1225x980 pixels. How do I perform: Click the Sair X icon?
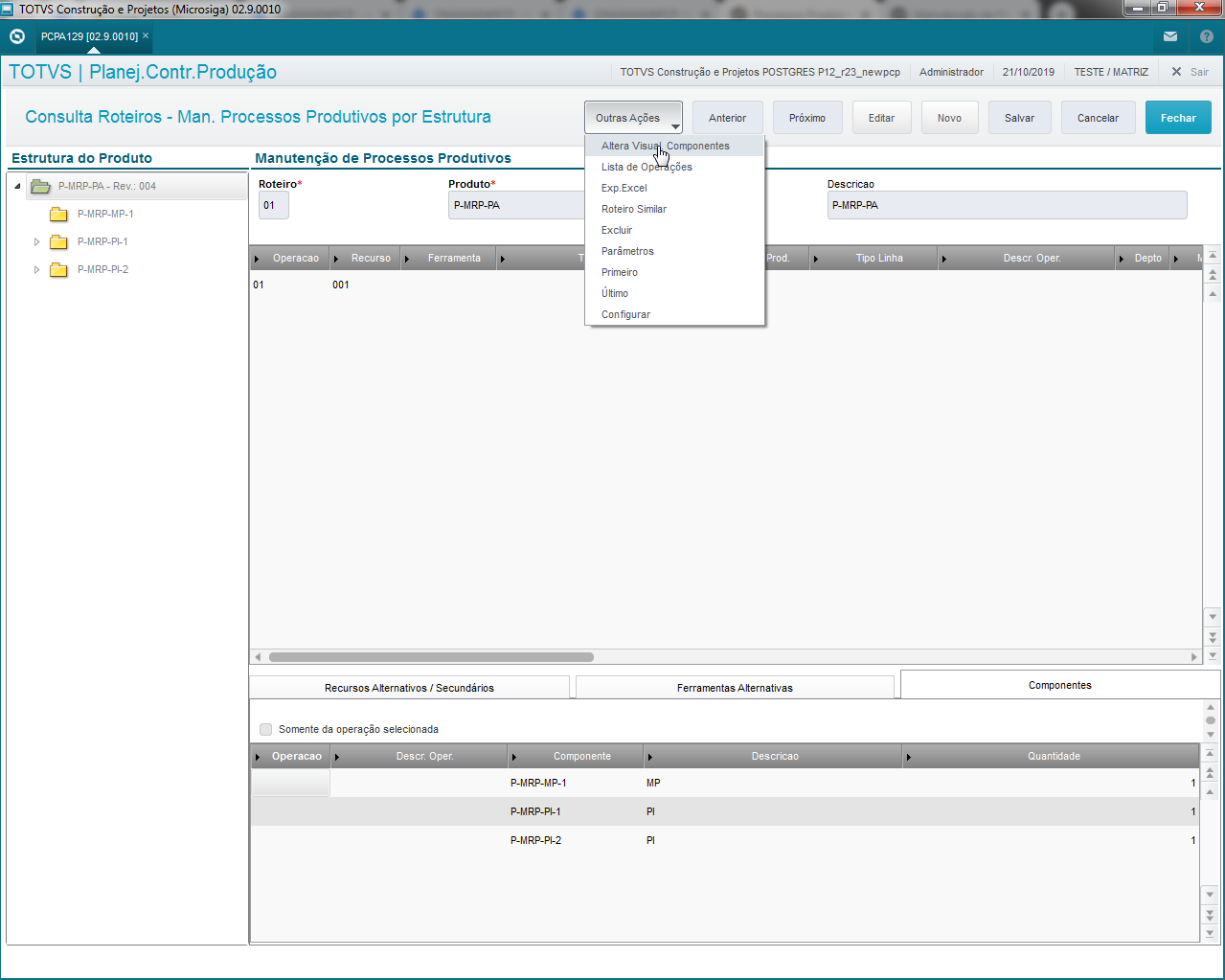pyautogui.click(x=1177, y=72)
